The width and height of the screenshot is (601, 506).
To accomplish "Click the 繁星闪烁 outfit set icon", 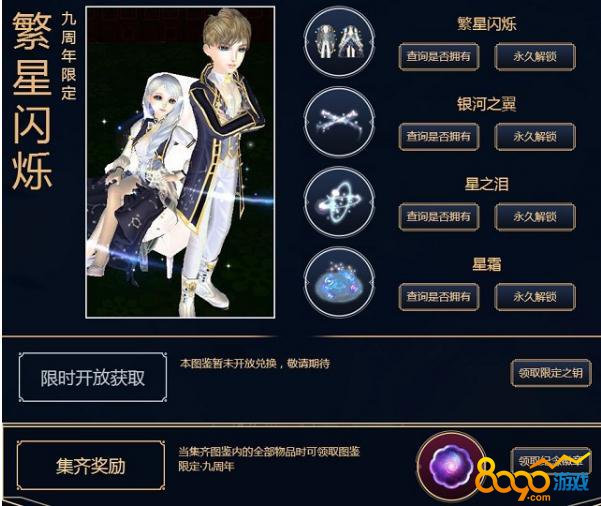I will click(339, 42).
